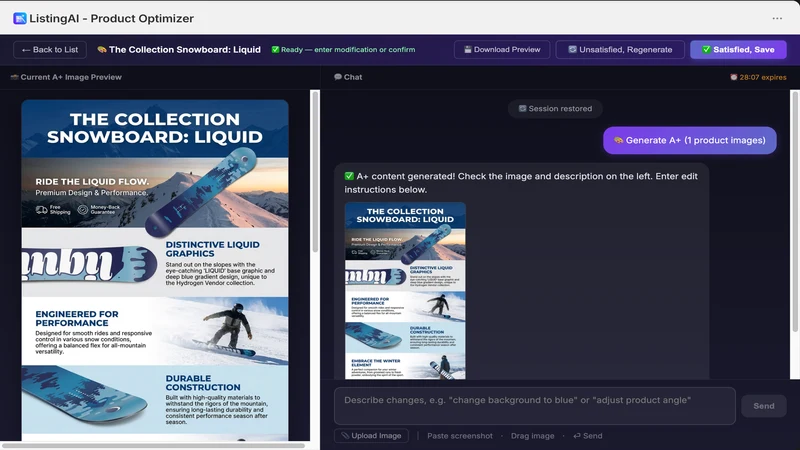Click the Upload Image button
The height and width of the screenshot is (450, 800).
pos(371,436)
